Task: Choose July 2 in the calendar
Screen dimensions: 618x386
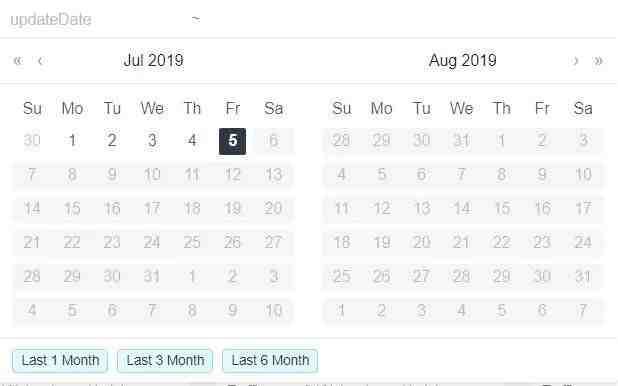Action: (x=112, y=141)
